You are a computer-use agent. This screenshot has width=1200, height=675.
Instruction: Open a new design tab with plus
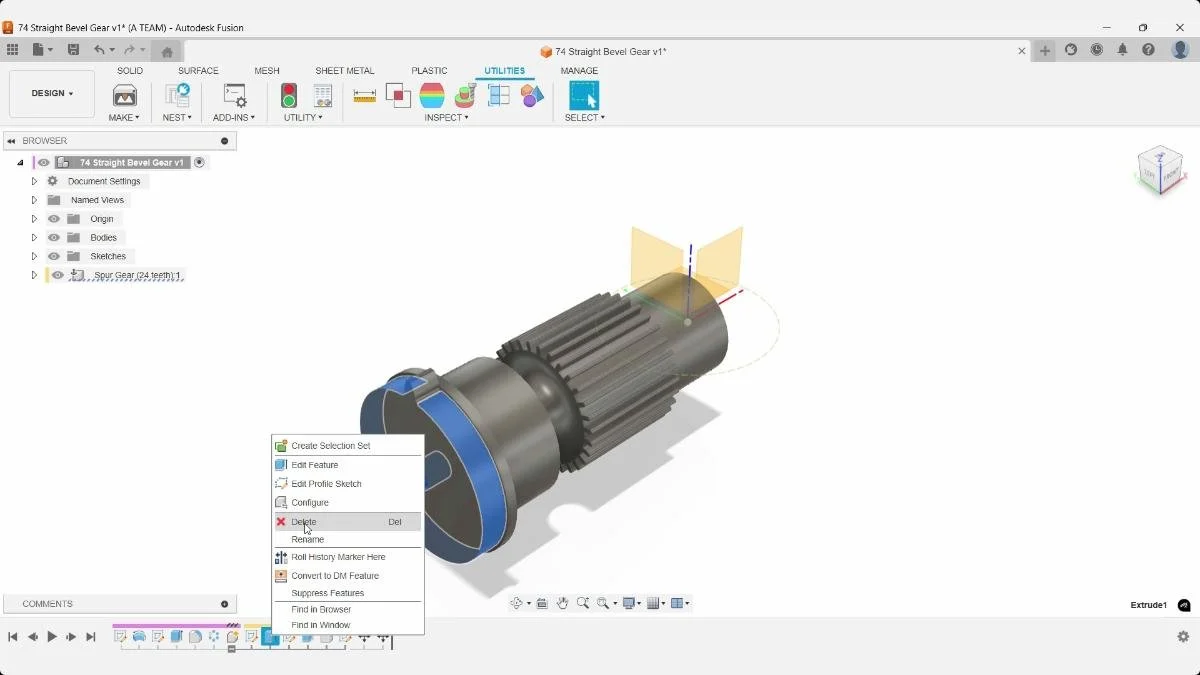coord(1045,51)
